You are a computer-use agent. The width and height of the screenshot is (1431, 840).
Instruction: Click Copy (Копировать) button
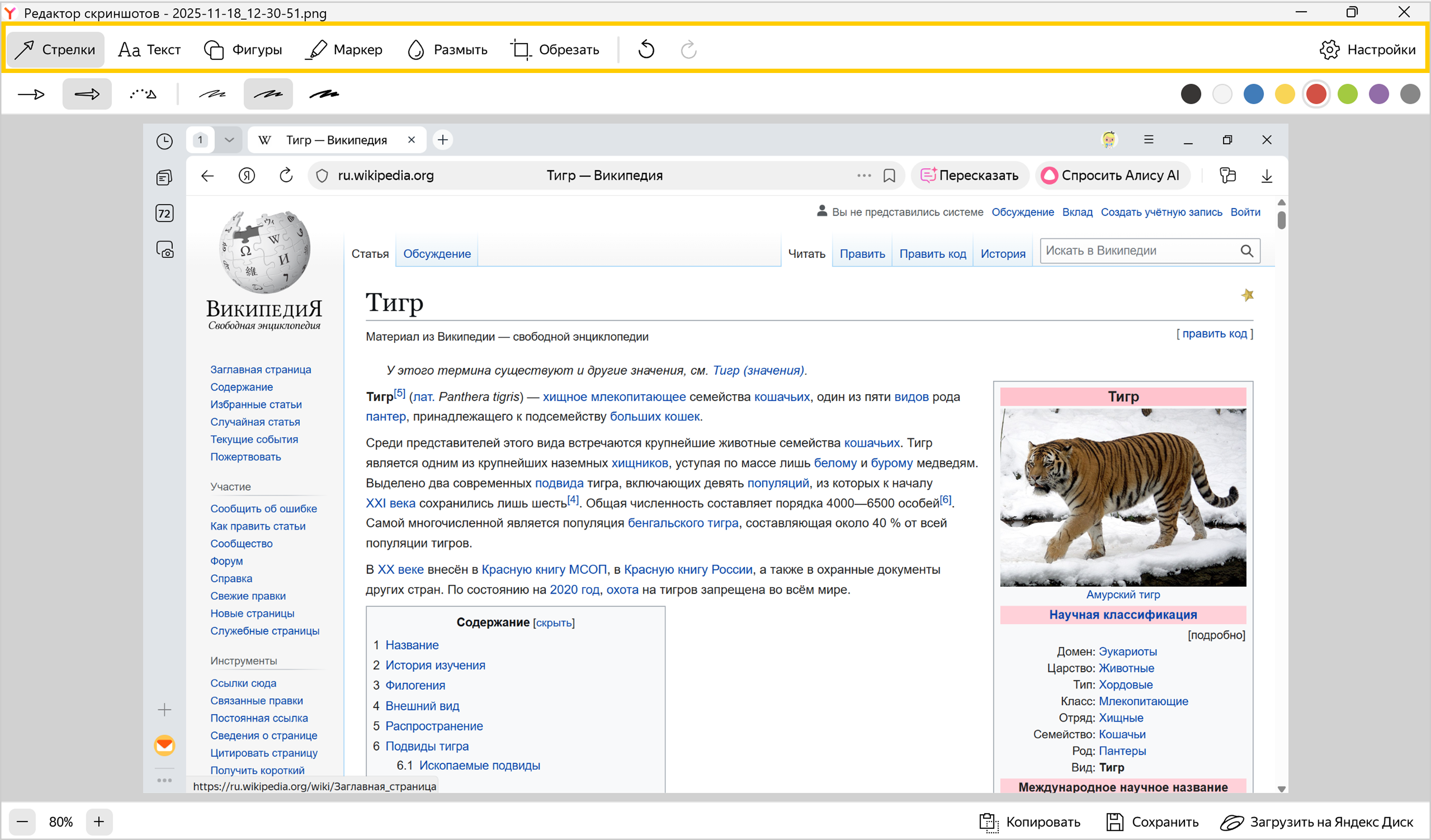(1030, 821)
